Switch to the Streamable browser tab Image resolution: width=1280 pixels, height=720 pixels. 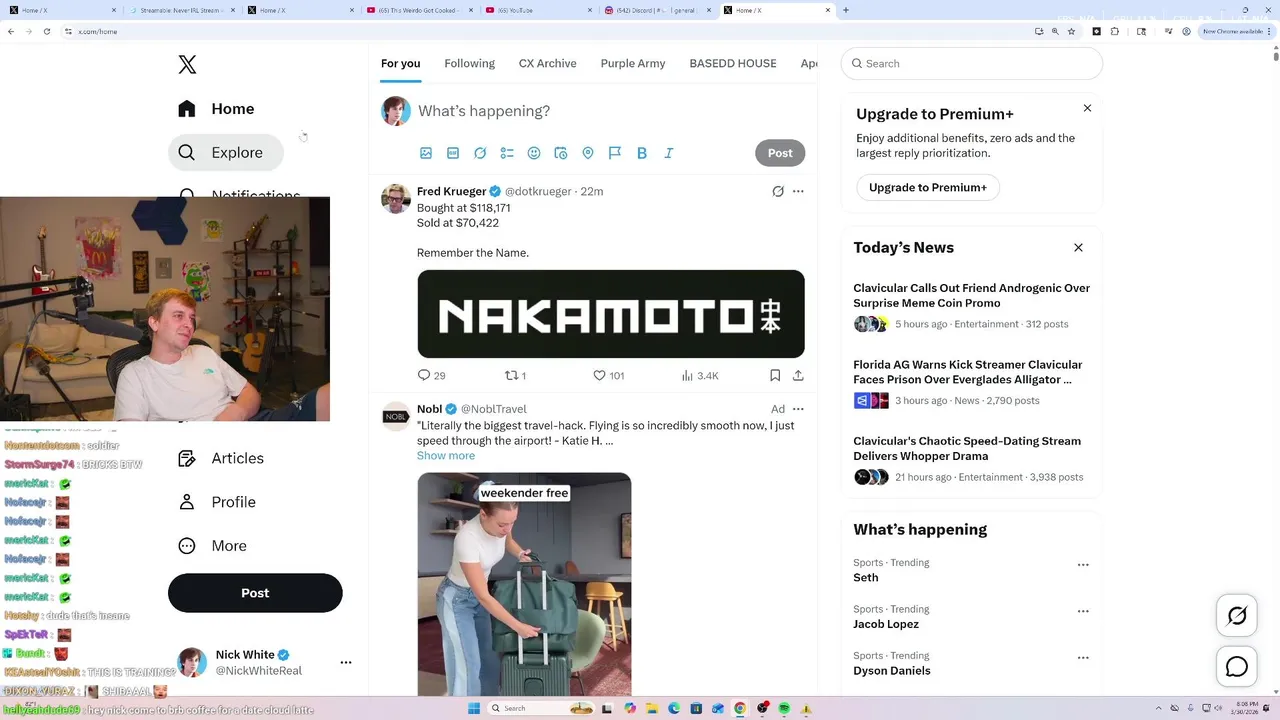(183, 10)
